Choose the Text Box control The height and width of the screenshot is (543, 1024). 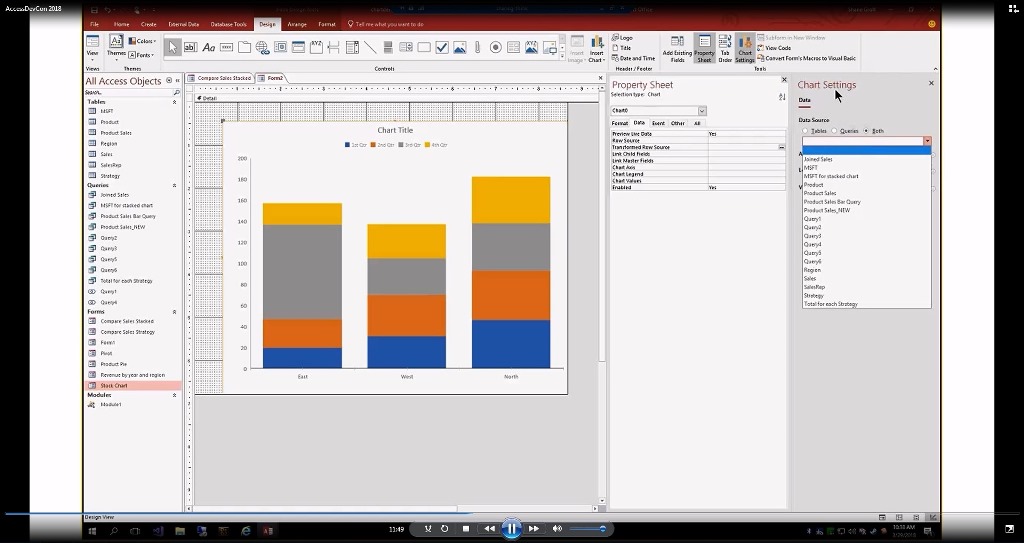click(190, 47)
